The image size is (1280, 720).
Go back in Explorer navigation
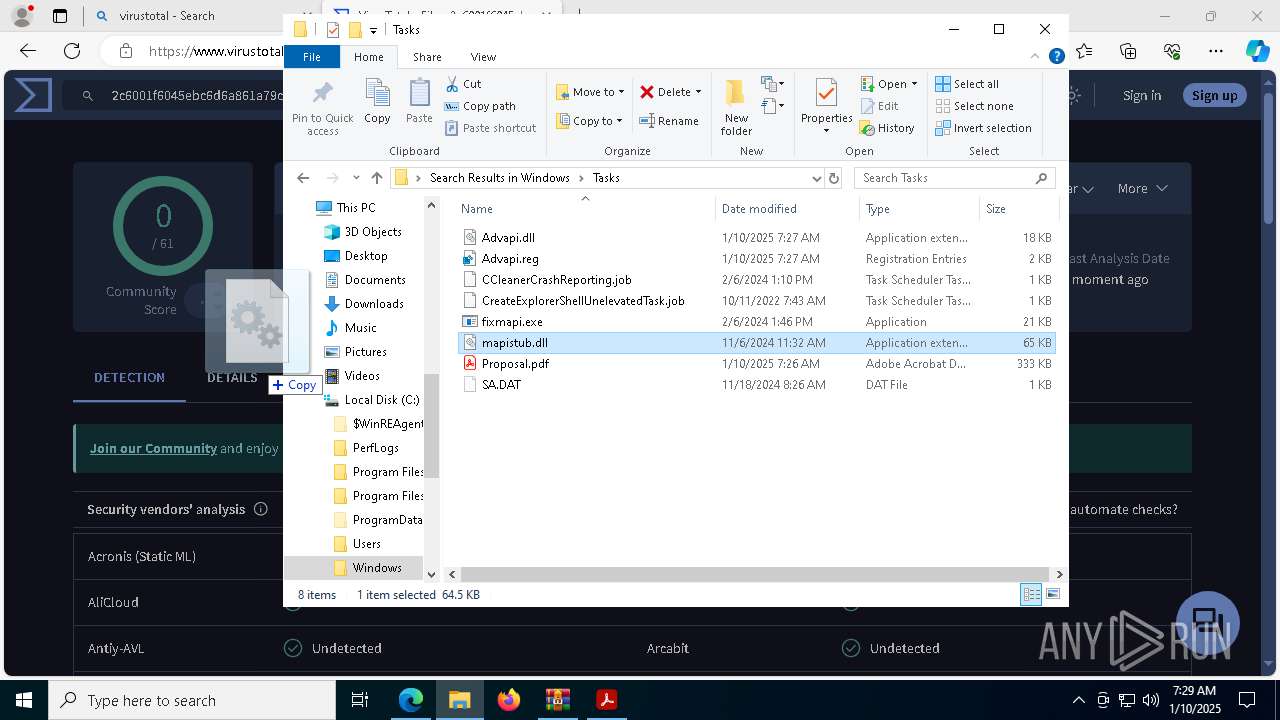coord(303,178)
